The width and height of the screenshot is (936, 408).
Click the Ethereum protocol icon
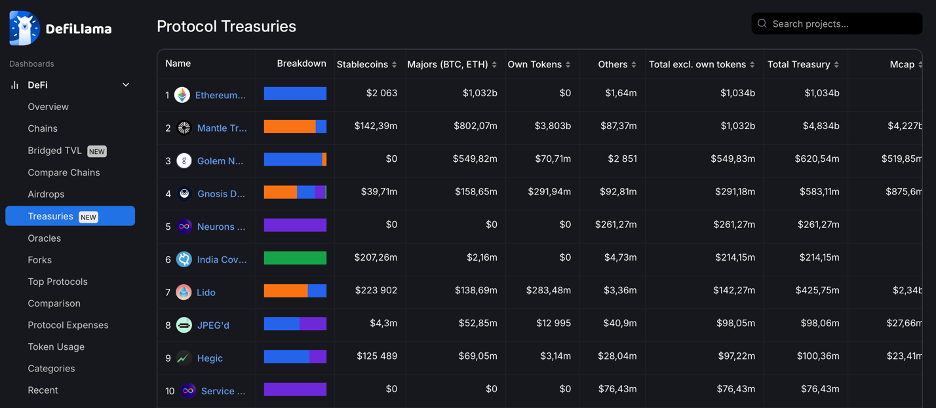click(182, 95)
